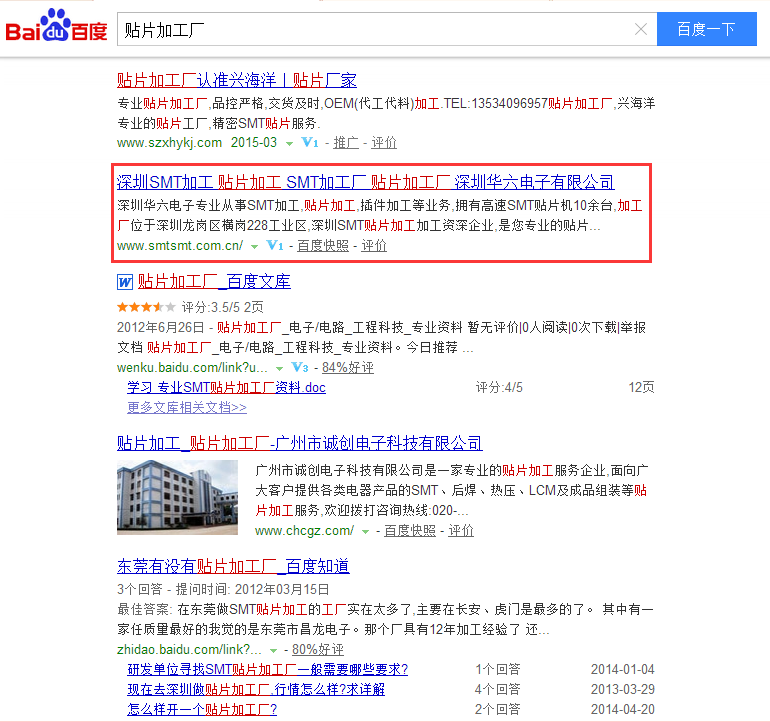Click 推广 link under szxhykj result
This screenshot has width=770, height=722.
346,142
